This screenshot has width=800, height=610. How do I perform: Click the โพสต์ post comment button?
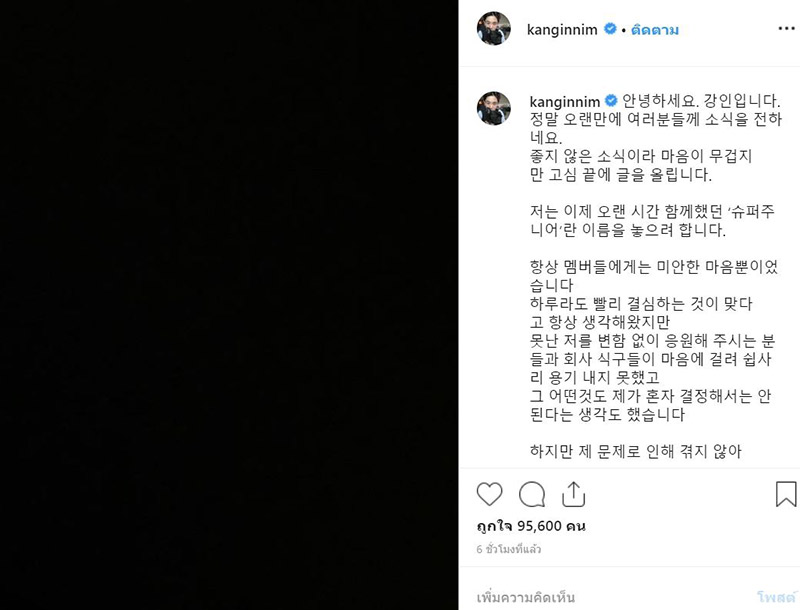776,597
